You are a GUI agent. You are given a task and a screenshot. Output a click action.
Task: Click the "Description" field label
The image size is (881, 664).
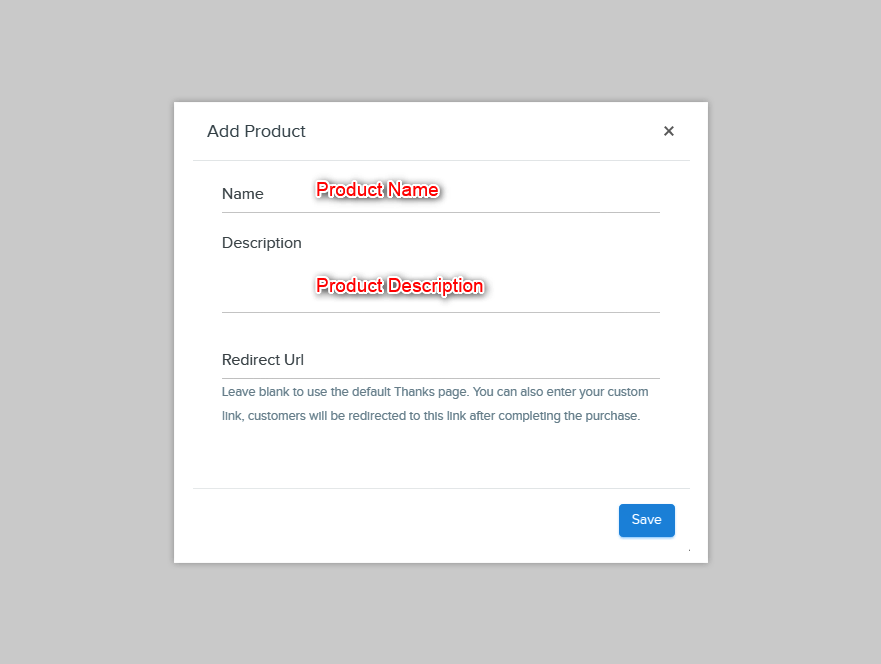[x=262, y=243]
